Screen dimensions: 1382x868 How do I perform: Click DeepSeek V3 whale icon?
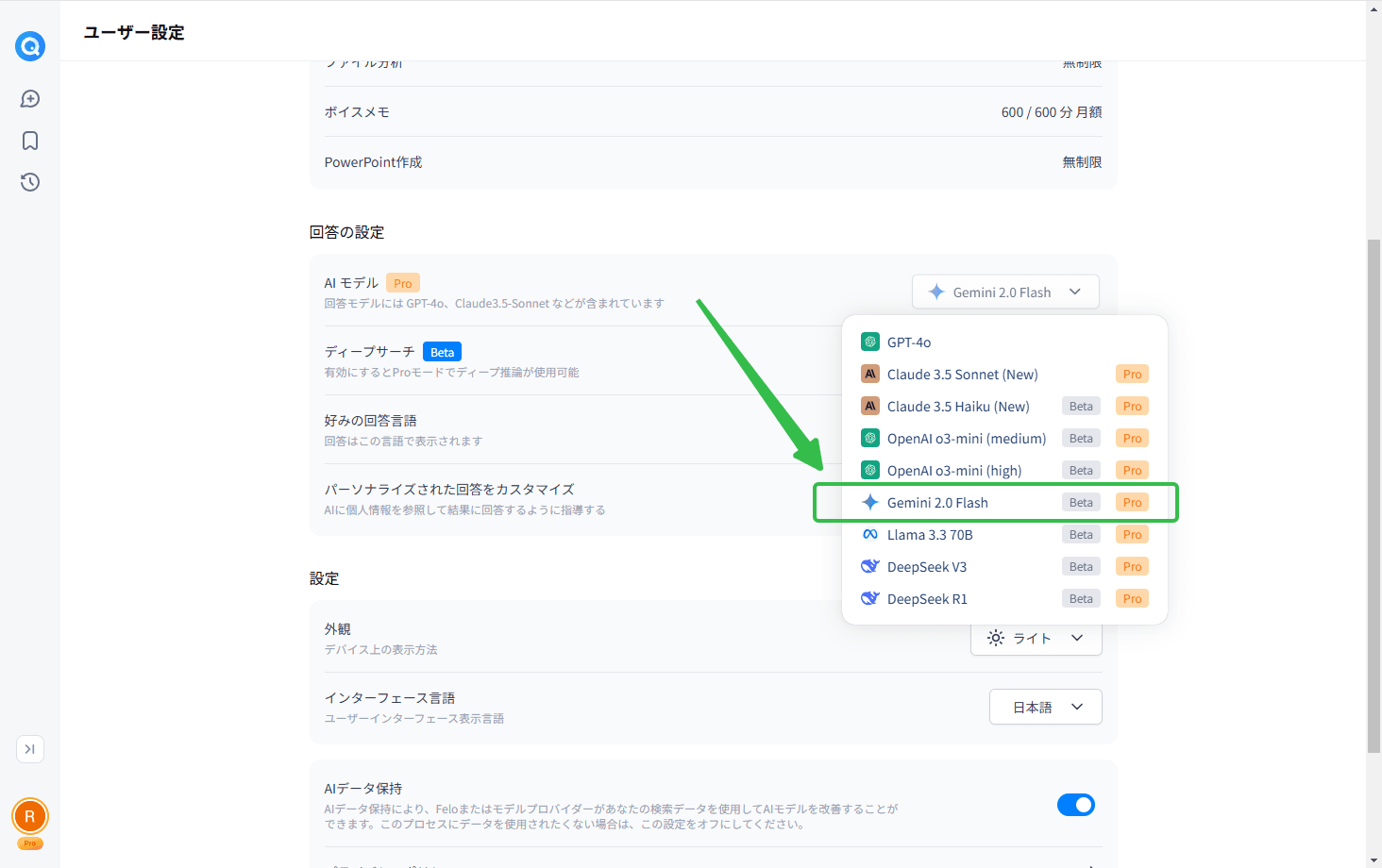(870, 567)
